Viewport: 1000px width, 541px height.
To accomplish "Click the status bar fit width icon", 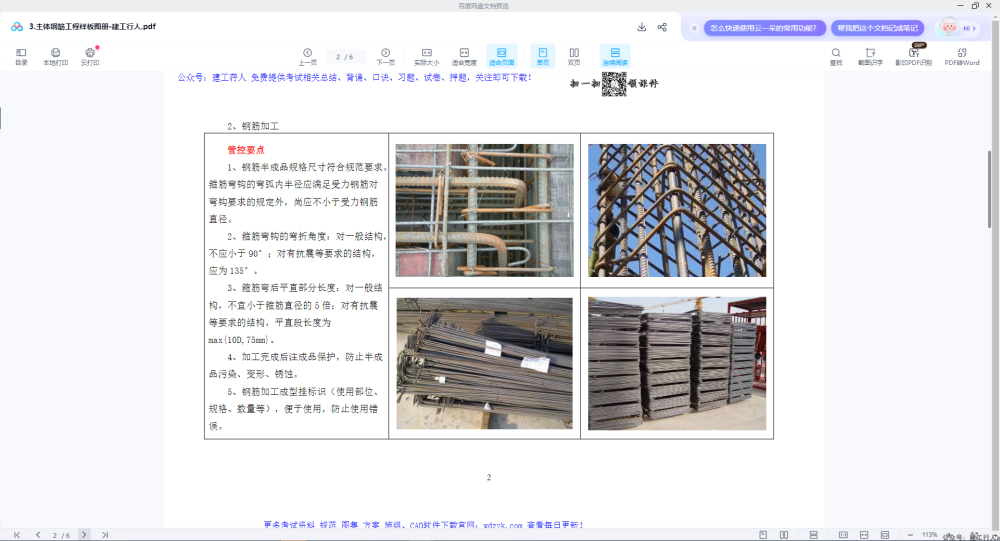I will pos(864,535).
